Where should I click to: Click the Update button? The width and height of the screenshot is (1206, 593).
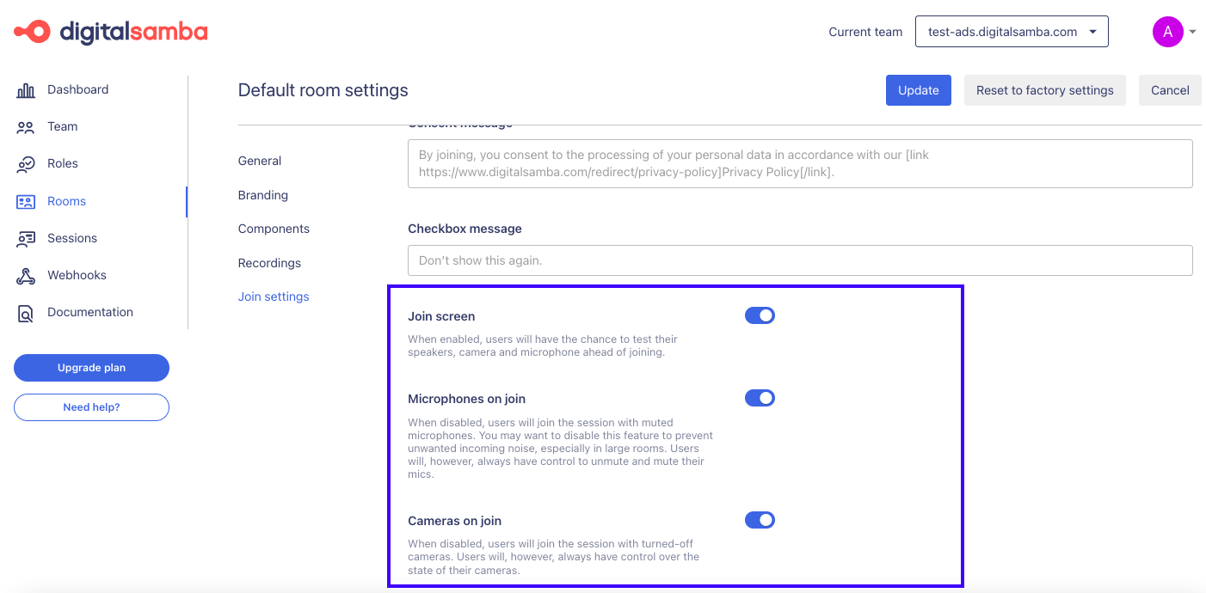tap(918, 90)
